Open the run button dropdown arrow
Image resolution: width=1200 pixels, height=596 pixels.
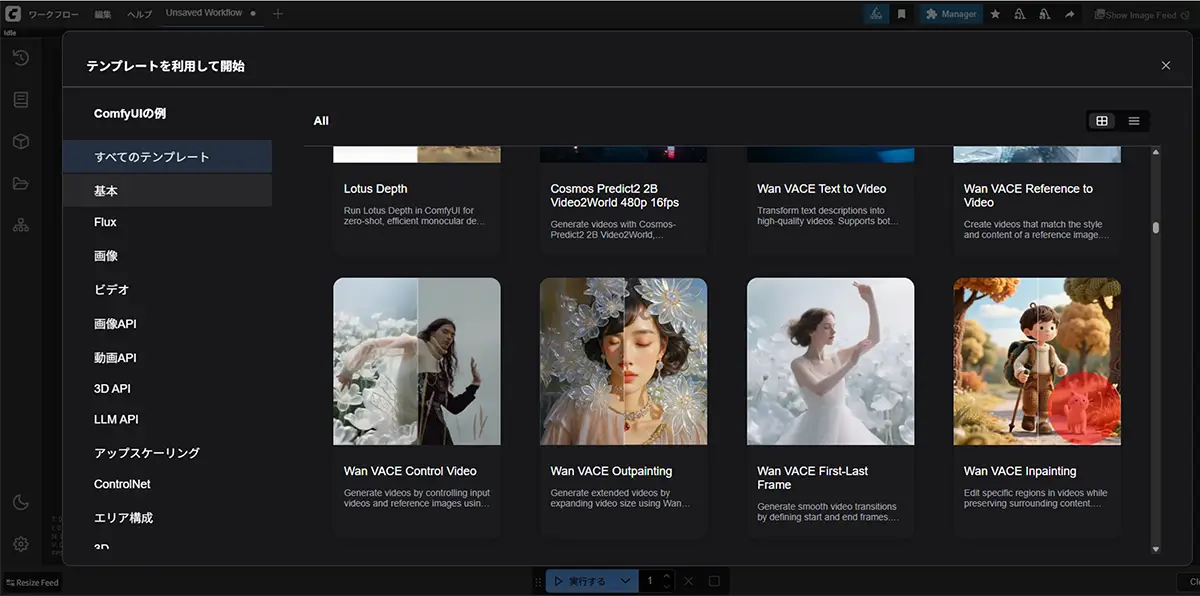point(626,581)
